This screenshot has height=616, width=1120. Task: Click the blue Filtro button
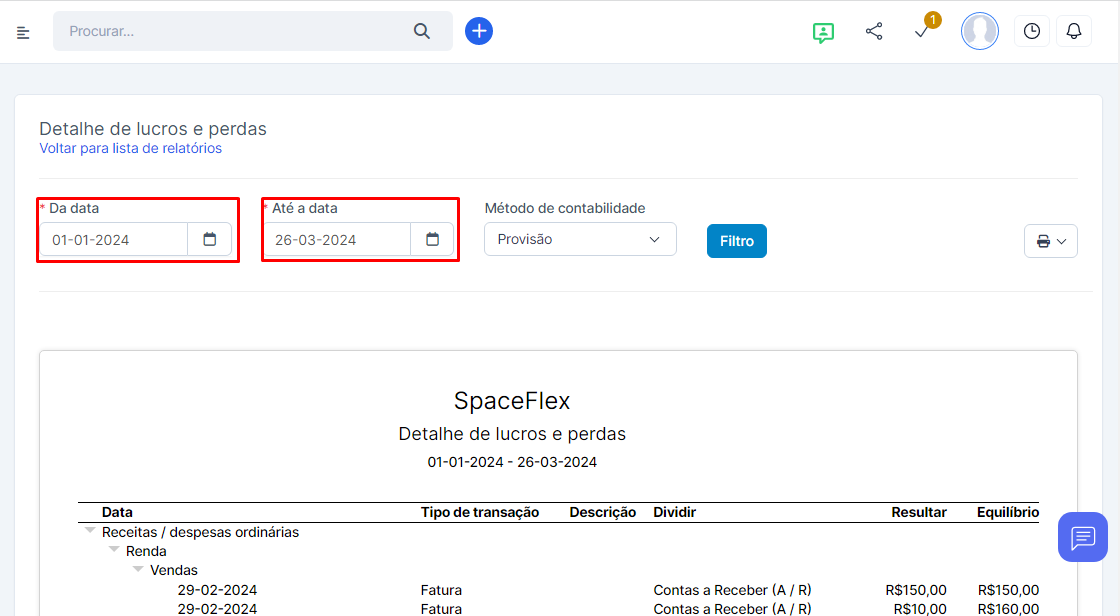pyautogui.click(x=736, y=241)
